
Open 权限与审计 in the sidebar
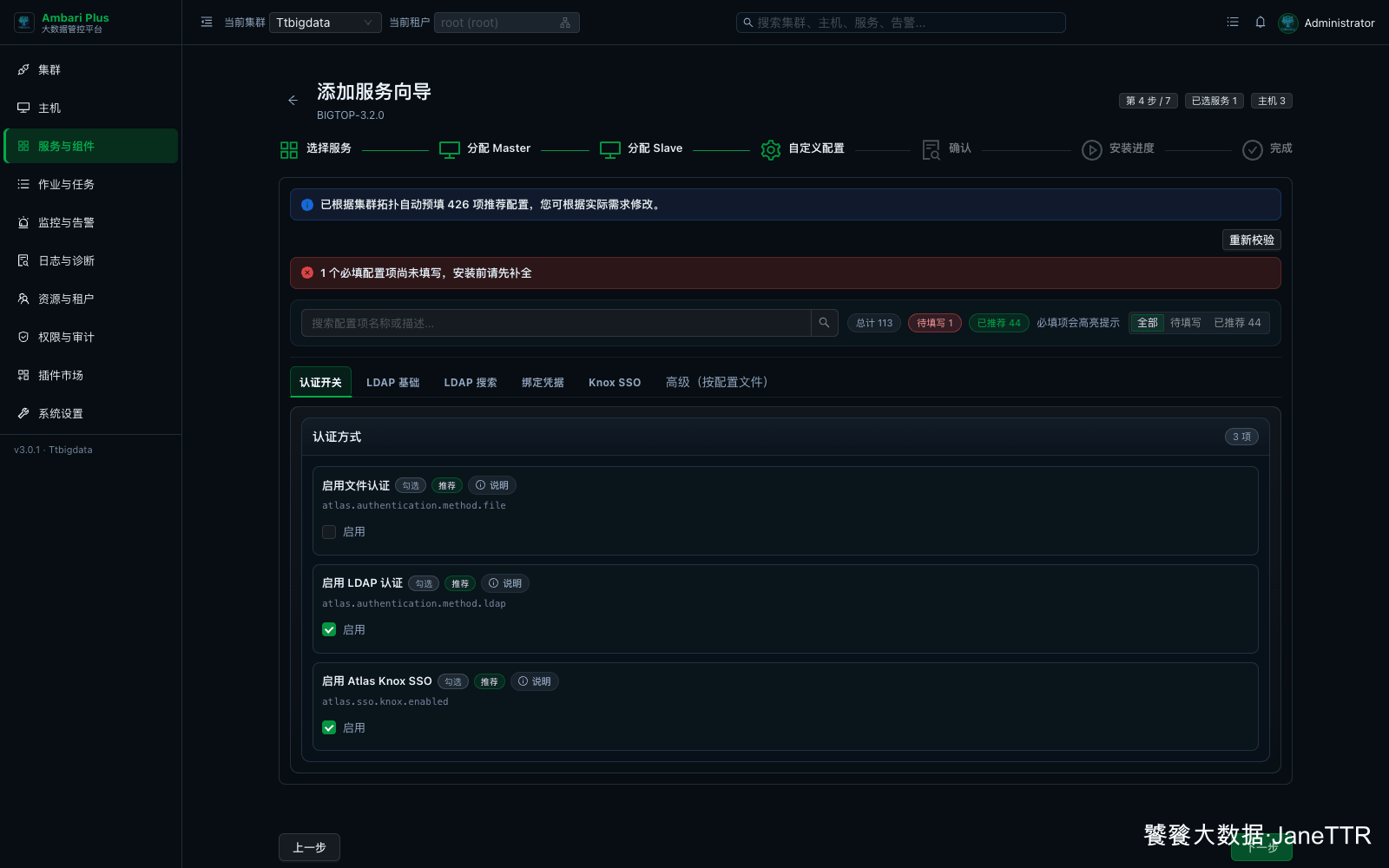[91, 337]
